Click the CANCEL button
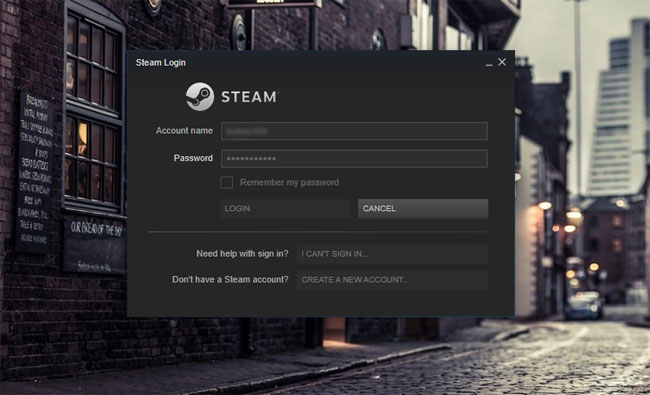 click(423, 208)
